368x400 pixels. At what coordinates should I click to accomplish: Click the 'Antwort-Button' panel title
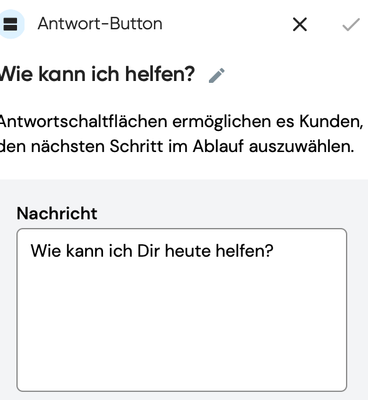tap(100, 24)
